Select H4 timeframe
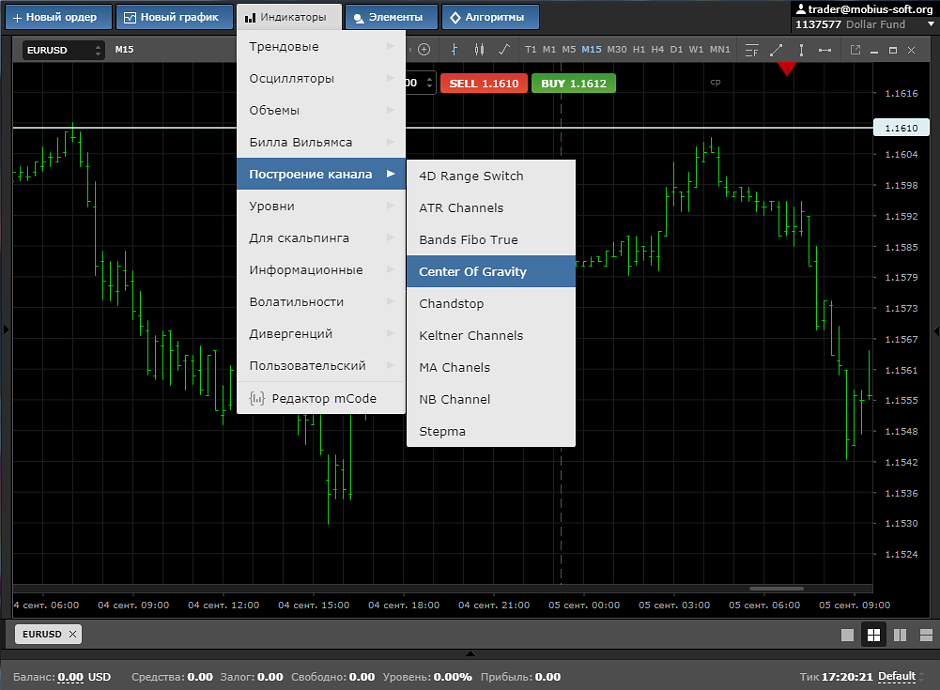Image resolution: width=940 pixels, height=690 pixels. point(658,50)
